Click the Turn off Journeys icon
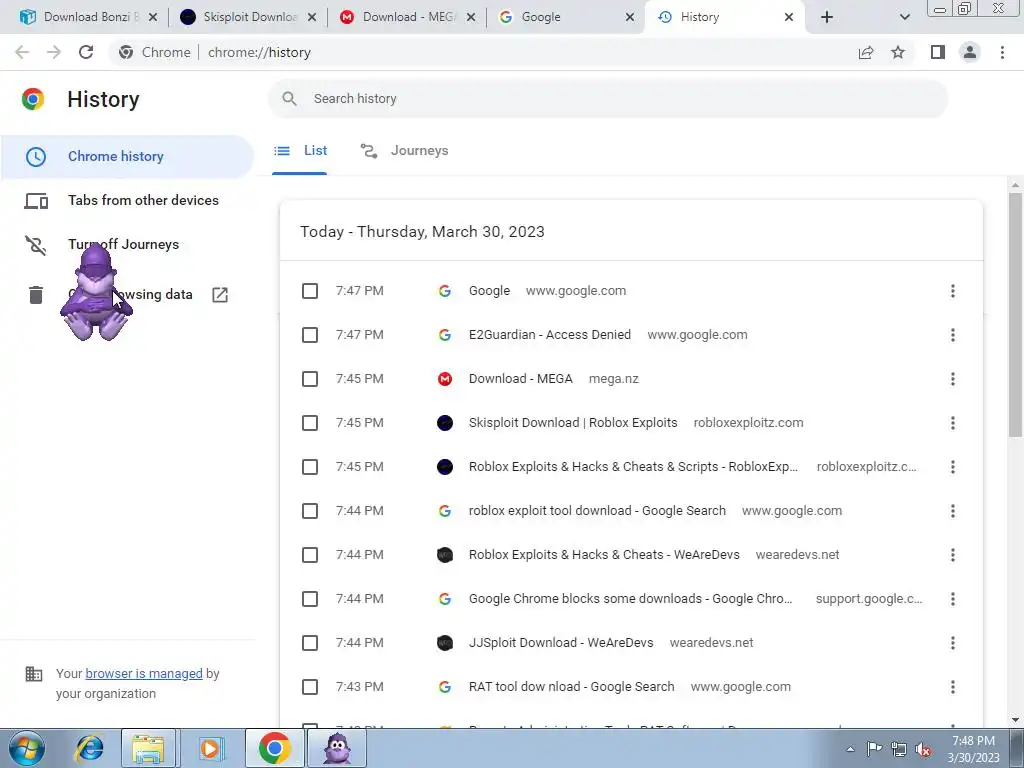The width and height of the screenshot is (1024, 768). pyautogui.click(x=36, y=245)
